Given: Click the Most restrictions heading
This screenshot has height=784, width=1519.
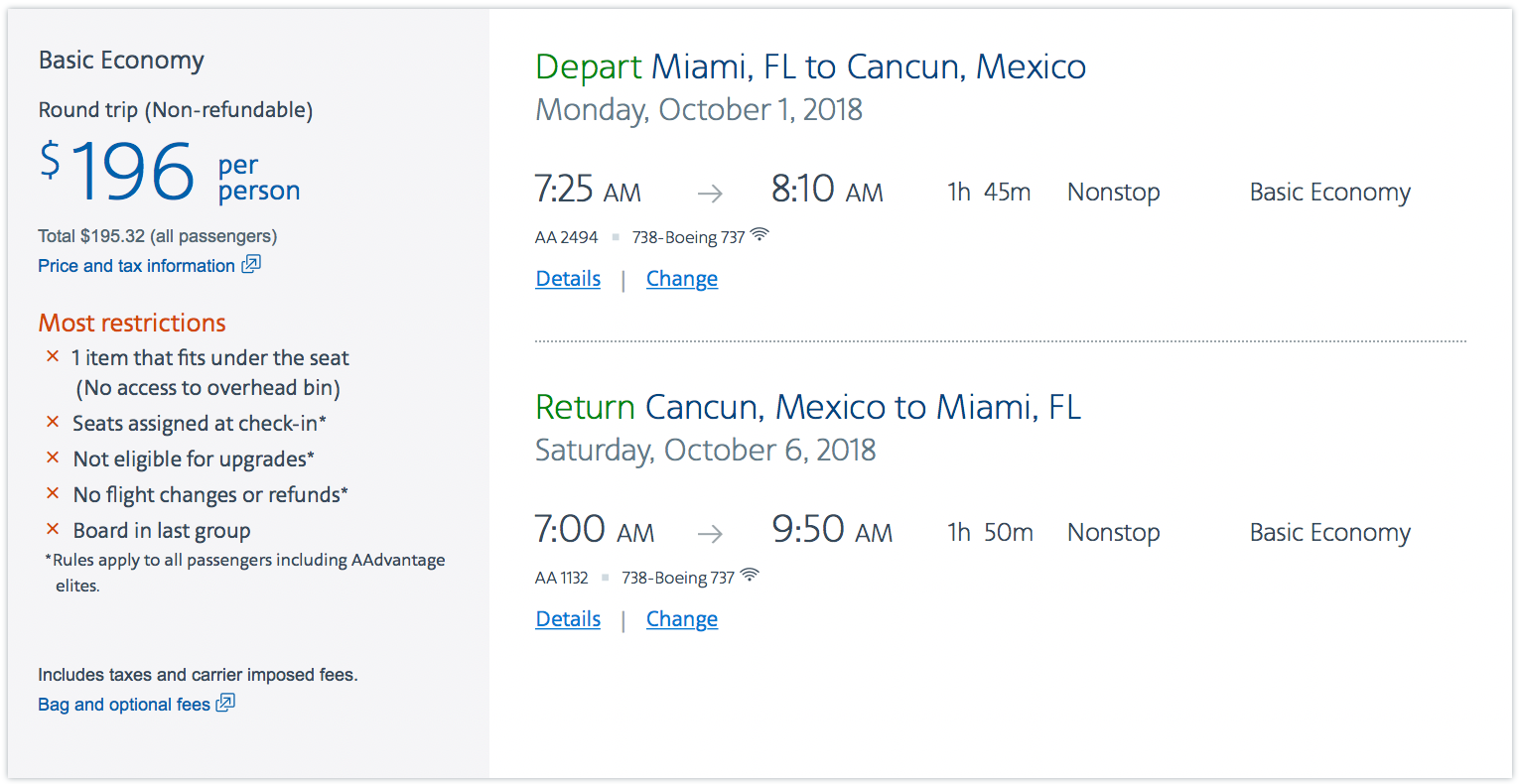Looking at the screenshot, I should 132,323.
